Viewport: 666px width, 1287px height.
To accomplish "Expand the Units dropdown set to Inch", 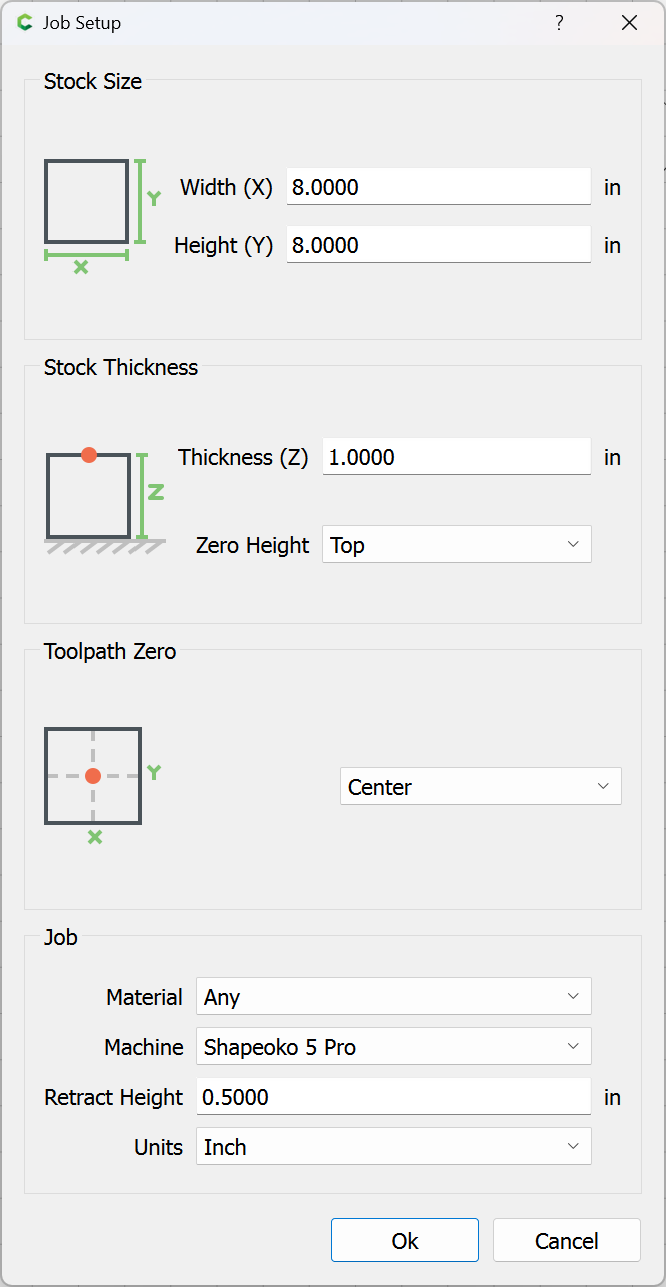I will point(394,1147).
